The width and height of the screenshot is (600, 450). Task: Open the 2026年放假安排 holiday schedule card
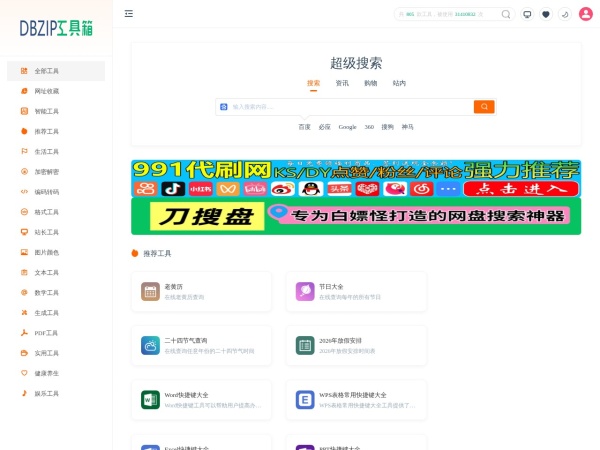[x=356, y=346]
